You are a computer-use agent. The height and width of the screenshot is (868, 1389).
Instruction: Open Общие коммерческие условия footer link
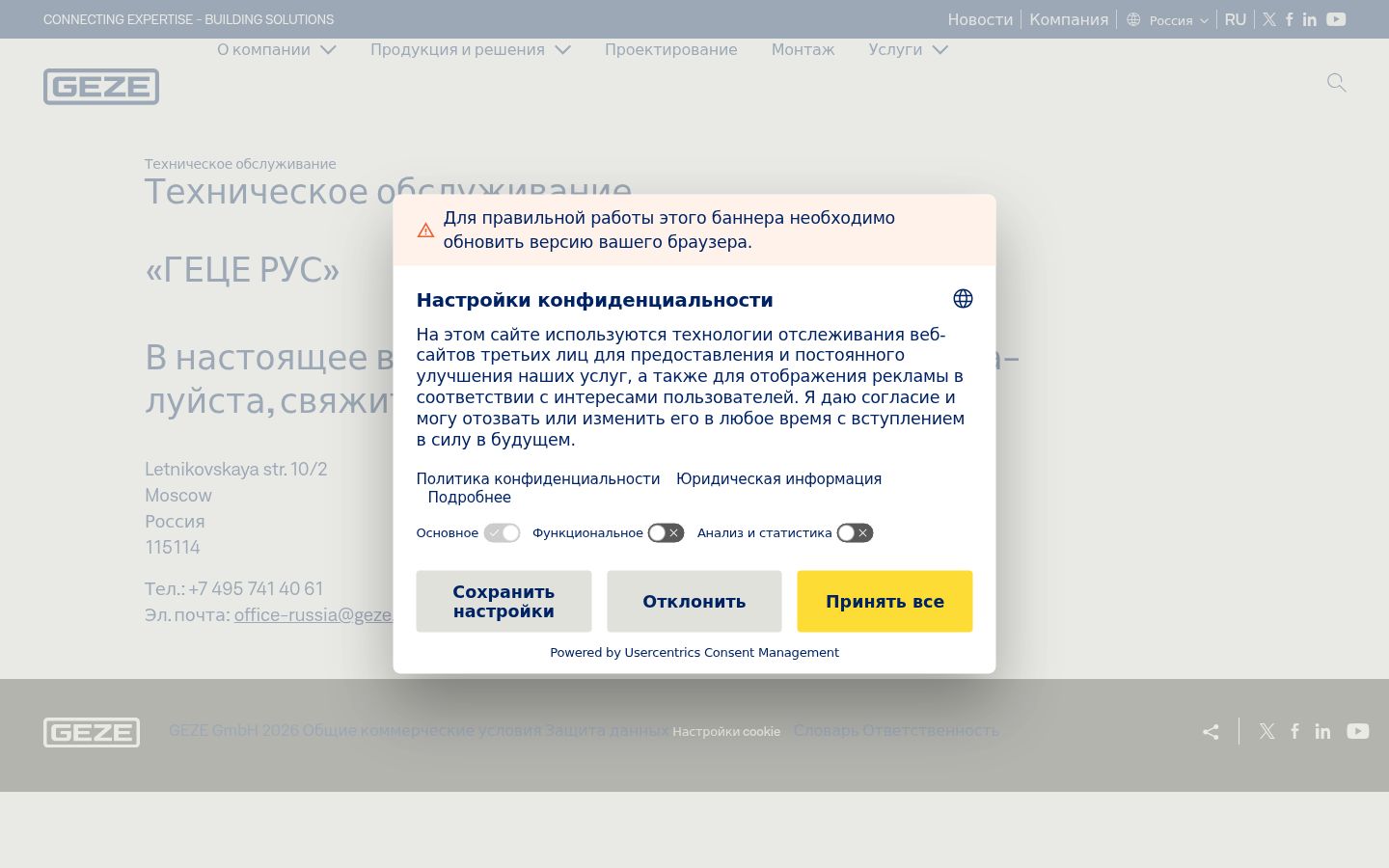[422, 731]
